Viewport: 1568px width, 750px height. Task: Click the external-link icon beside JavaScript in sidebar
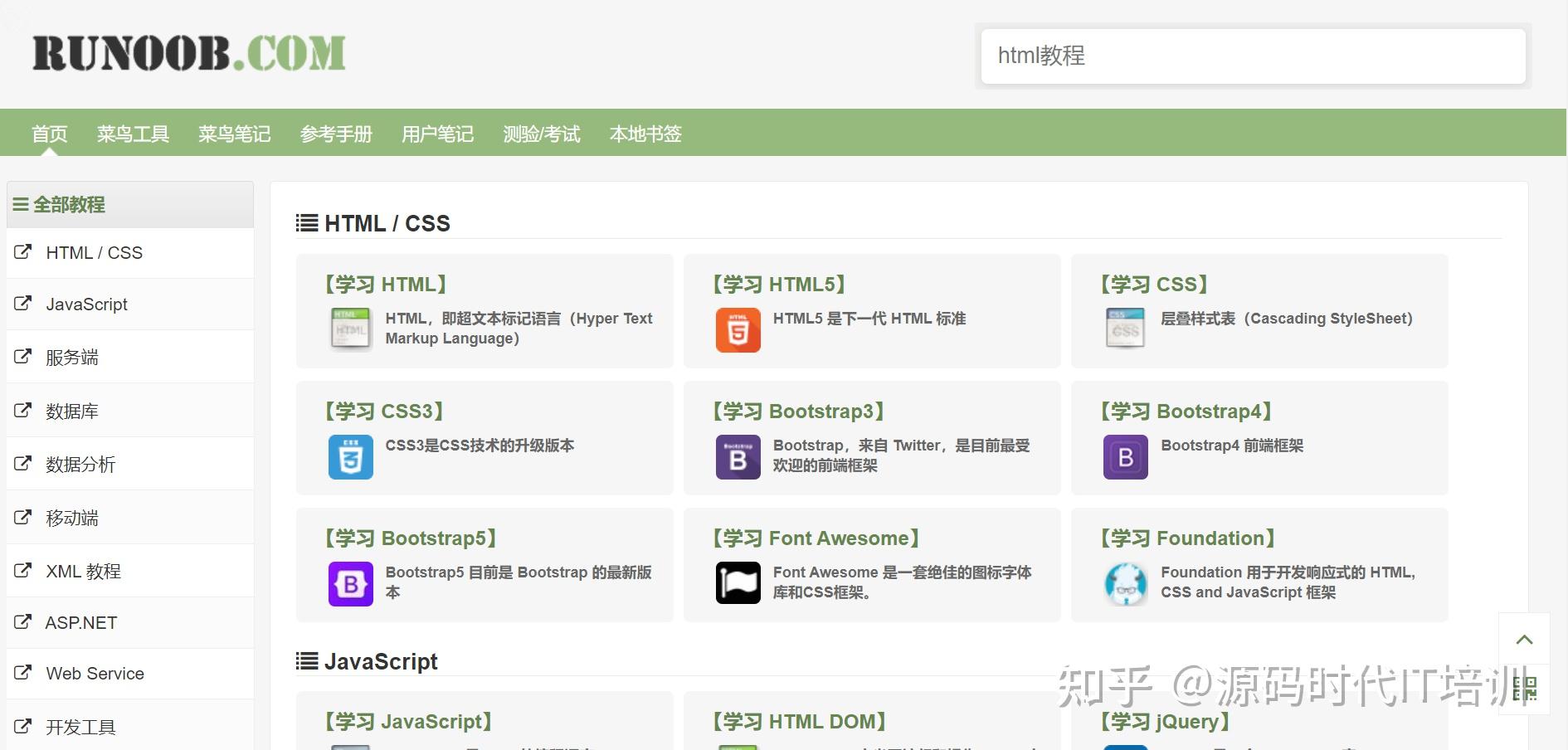click(x=23, y=304)
